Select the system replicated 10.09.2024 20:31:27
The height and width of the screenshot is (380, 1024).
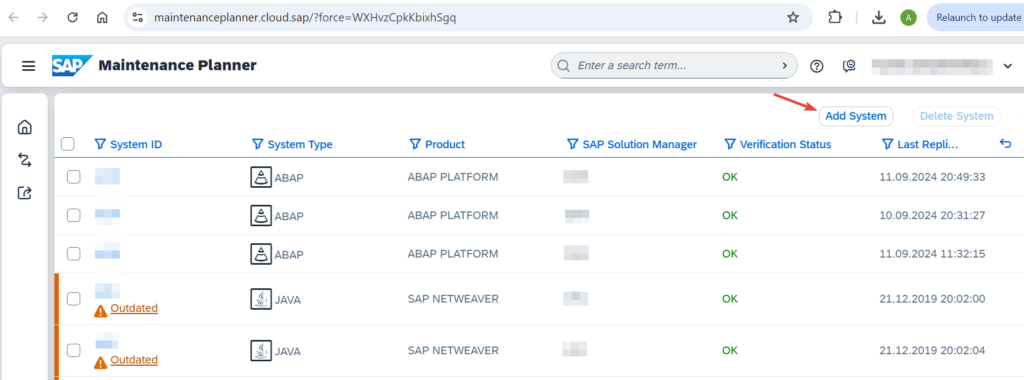[74, 215]
